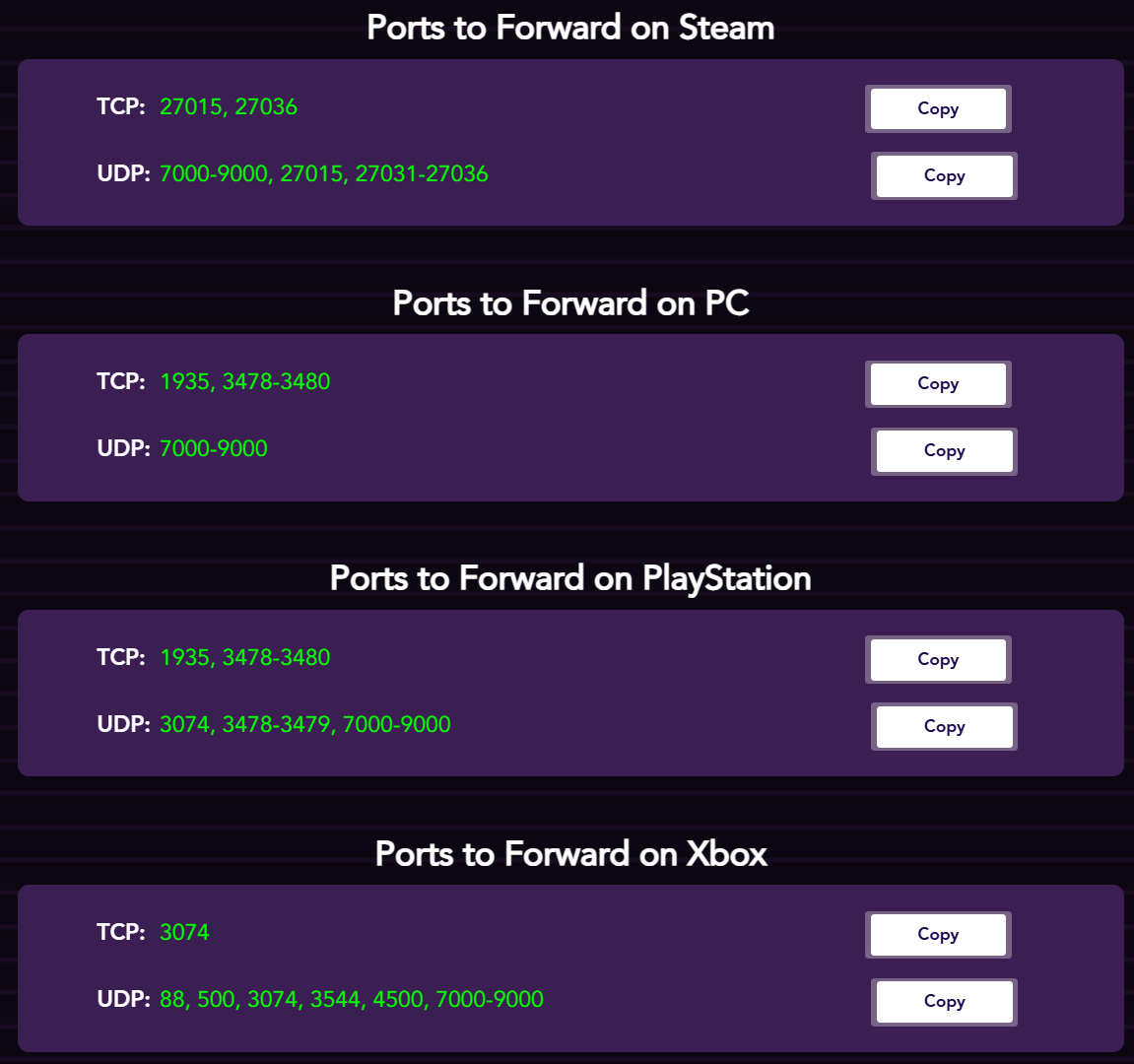Click the Ports to Forward on PC heading
Viewport: 1134px width, 1064px height.
click(x=570, y=302)
